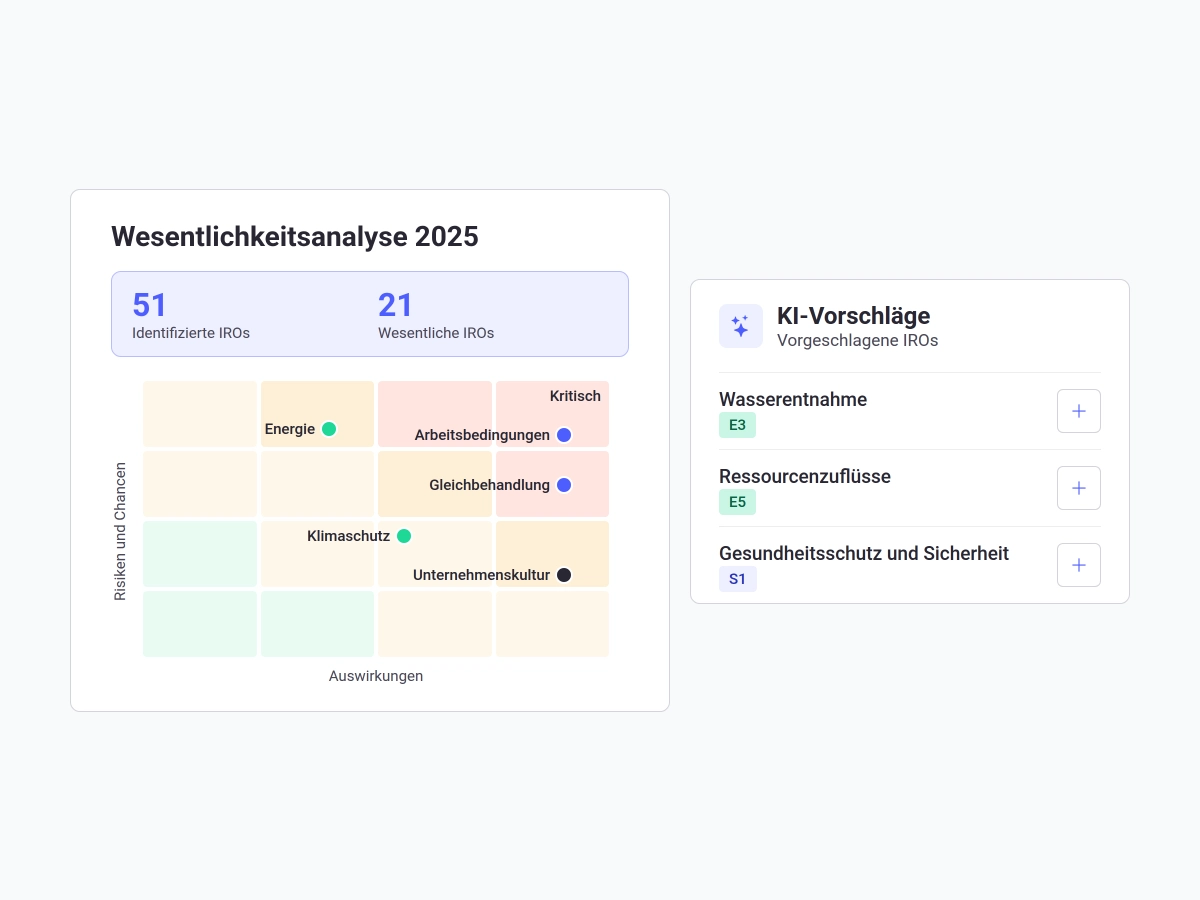This screenshot has width=1200, height=900.
Task: Add the Wasserentnahme suggestion with plus button
Action: 1079,411
